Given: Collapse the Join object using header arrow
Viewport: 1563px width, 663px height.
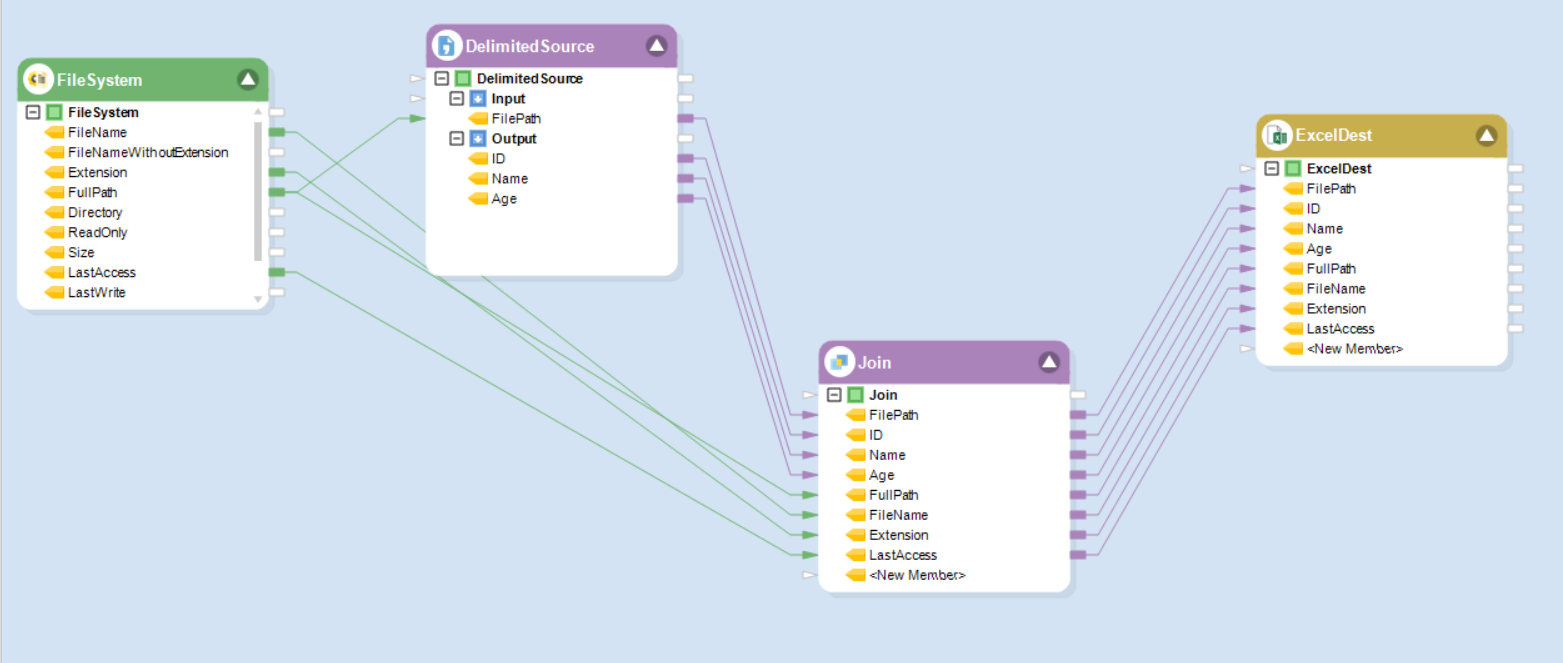Looking at the screenshot, I should [1048, 362].
